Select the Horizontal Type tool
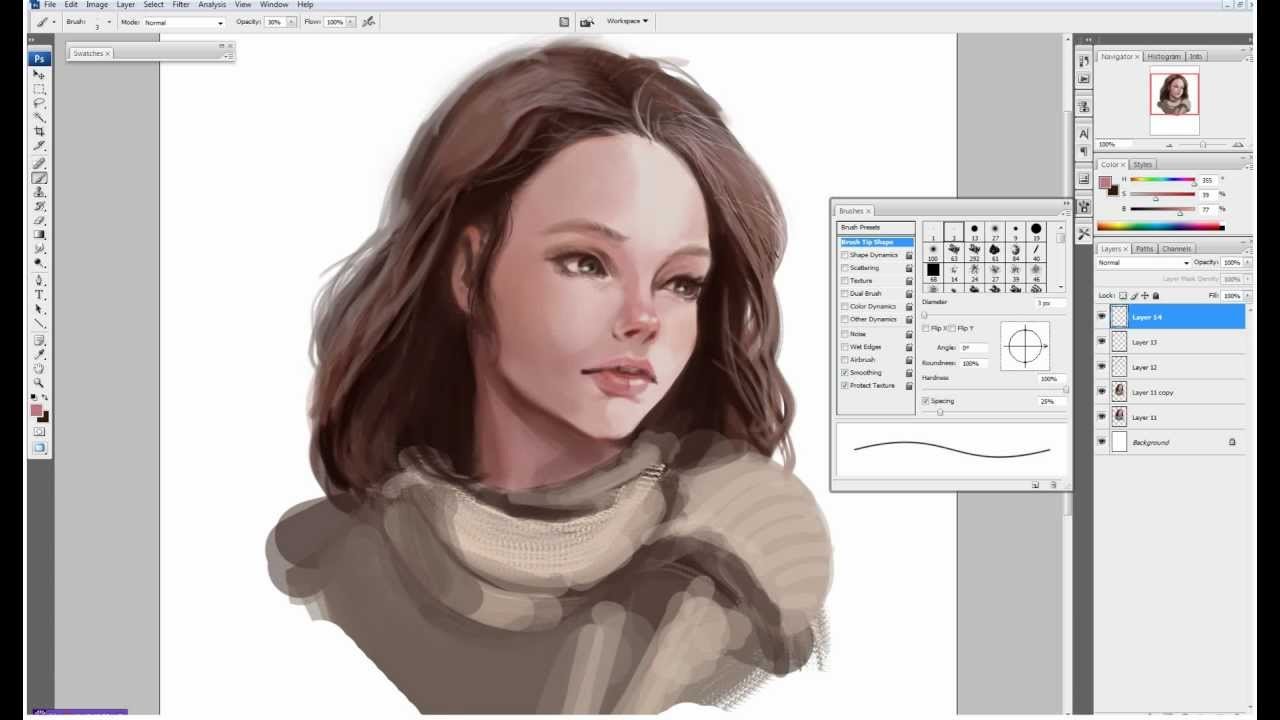The height and width of the screenshot is (720, 1280). 39,295
